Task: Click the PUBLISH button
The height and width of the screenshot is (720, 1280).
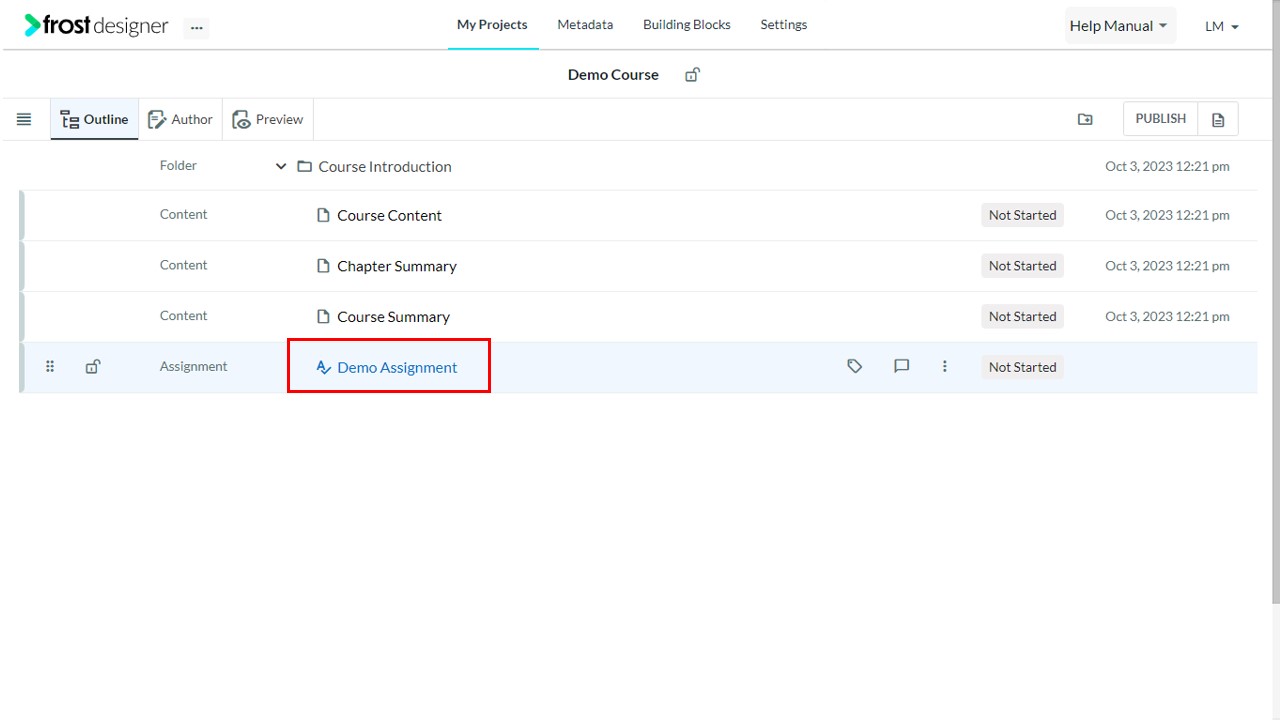Action: (1160, 118)
